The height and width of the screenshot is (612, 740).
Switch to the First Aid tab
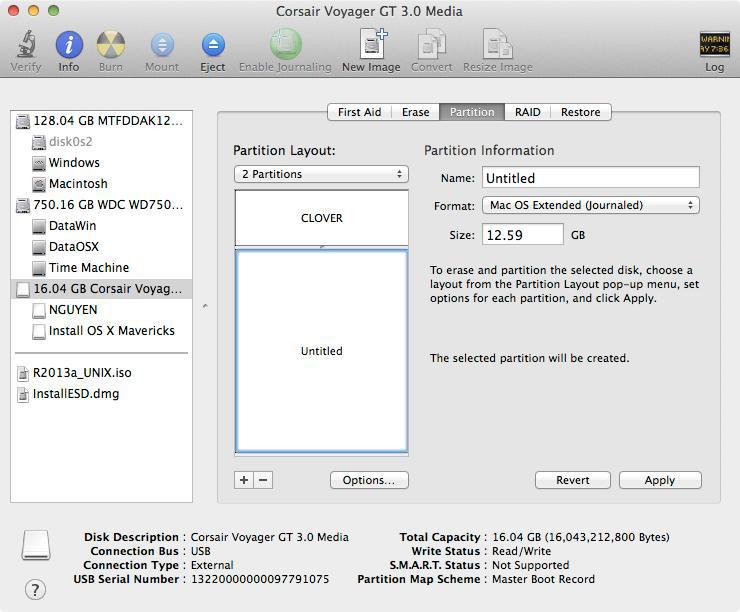(x=359, y=112)
